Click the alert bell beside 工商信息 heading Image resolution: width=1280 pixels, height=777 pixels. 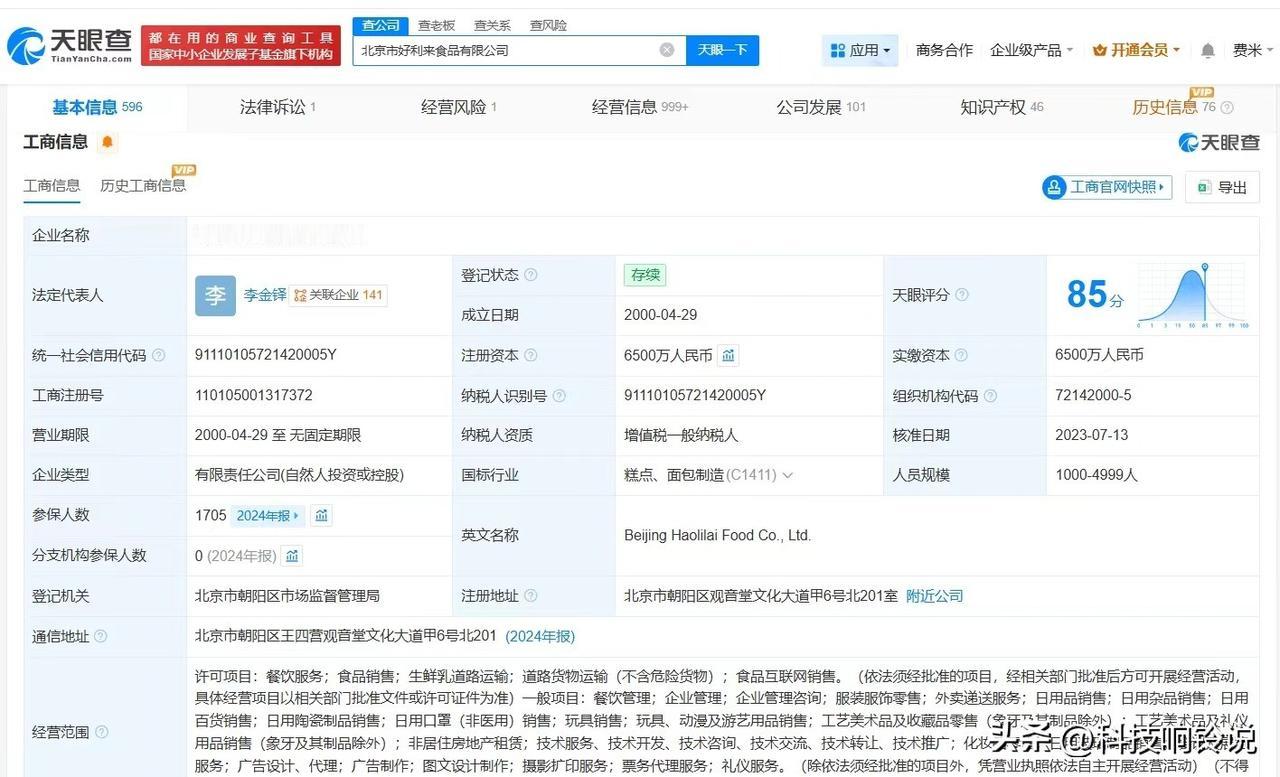[107, 143]
